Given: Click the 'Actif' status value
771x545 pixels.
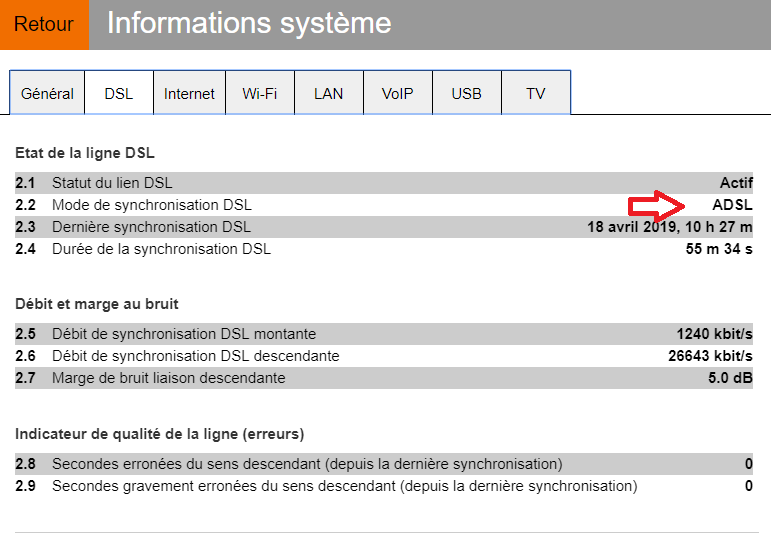Looking at the screenshot, I should (736, 183).
